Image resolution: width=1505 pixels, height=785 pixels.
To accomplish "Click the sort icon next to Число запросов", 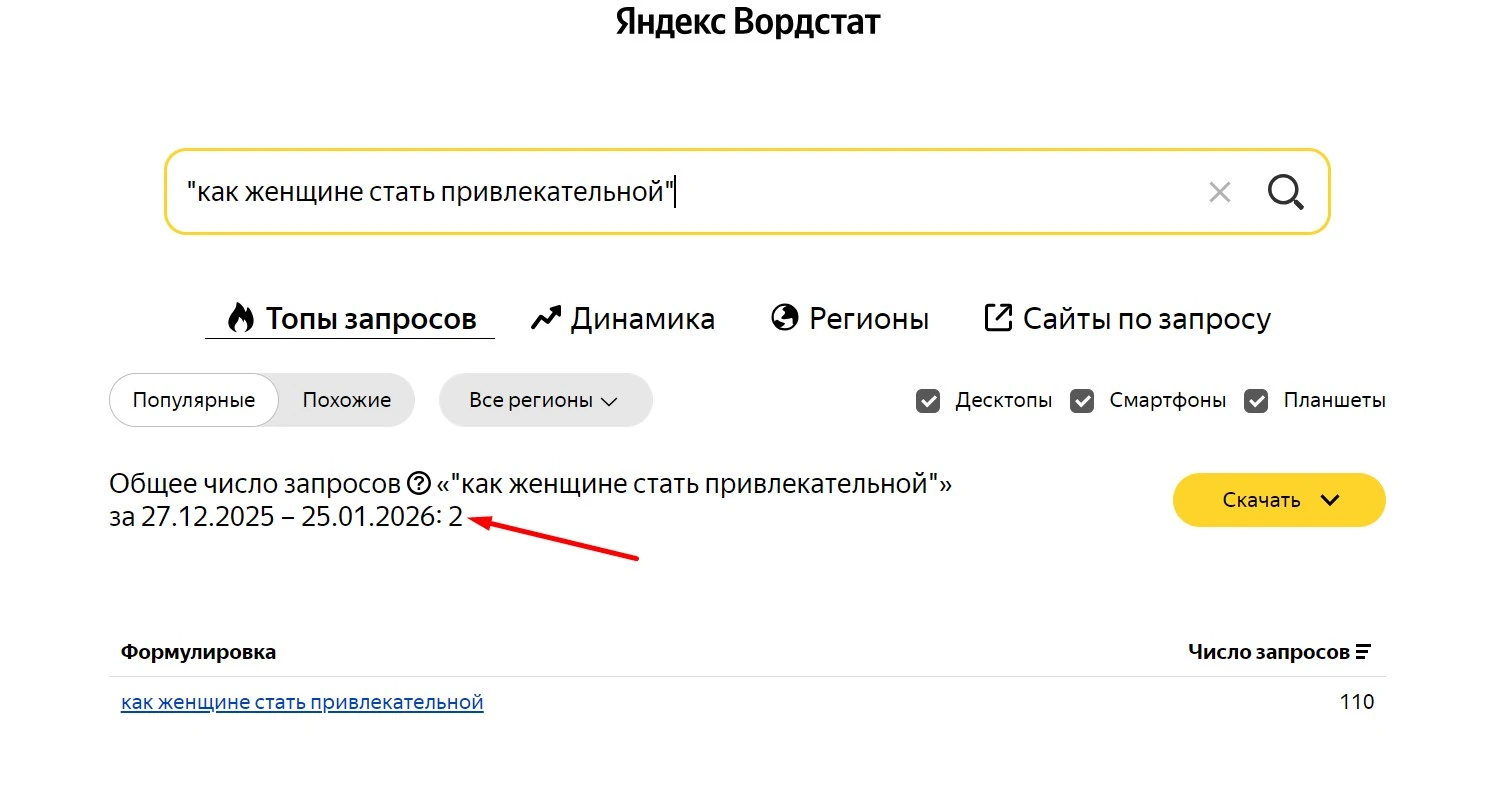I will (1363, 650).
